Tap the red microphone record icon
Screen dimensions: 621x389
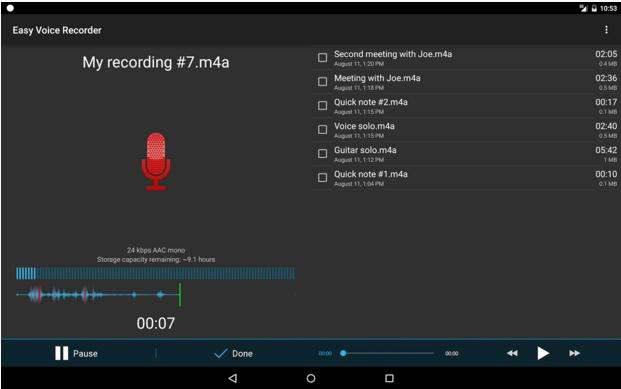click(156, 162)
